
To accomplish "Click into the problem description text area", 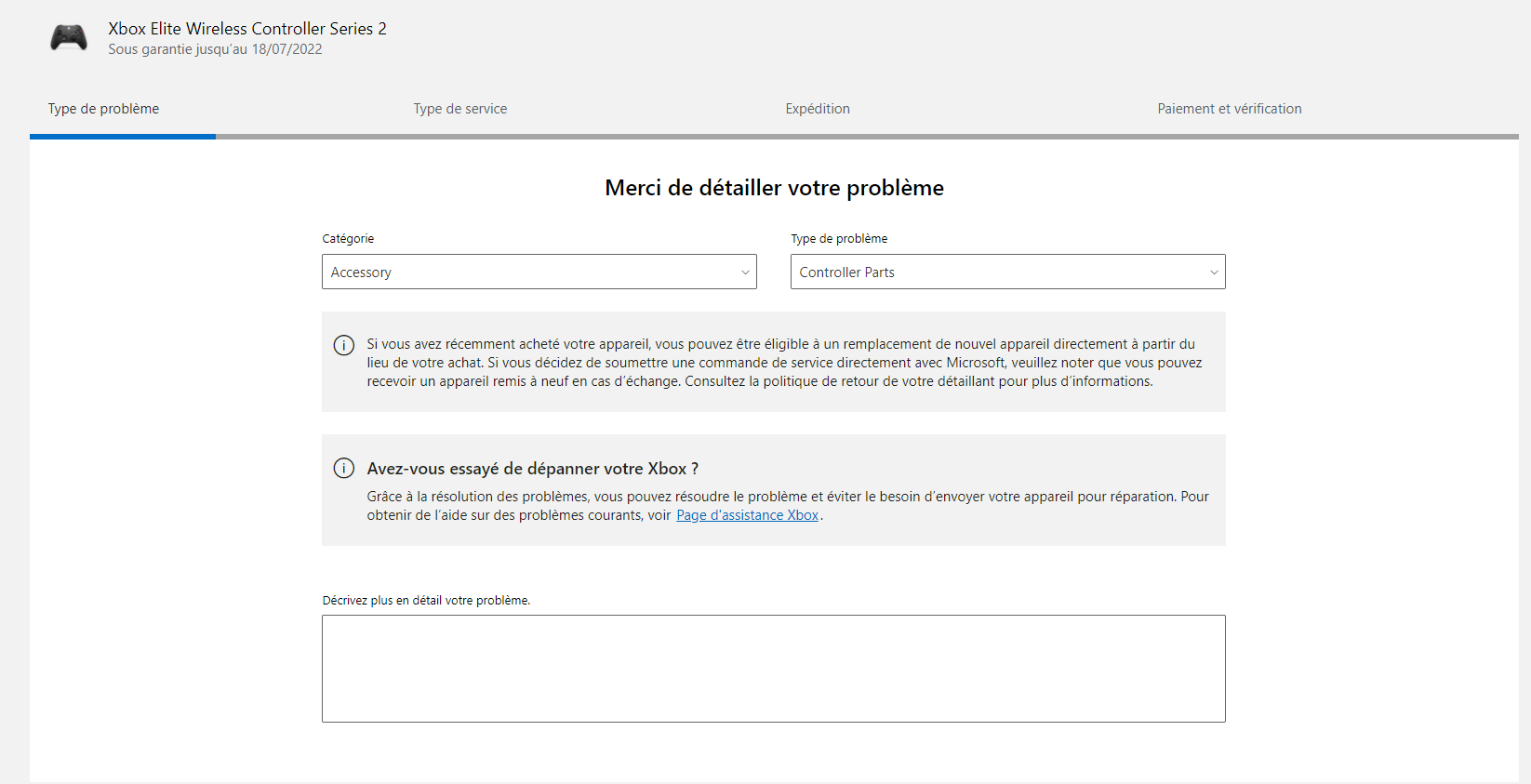I will (x=774, y=669).
